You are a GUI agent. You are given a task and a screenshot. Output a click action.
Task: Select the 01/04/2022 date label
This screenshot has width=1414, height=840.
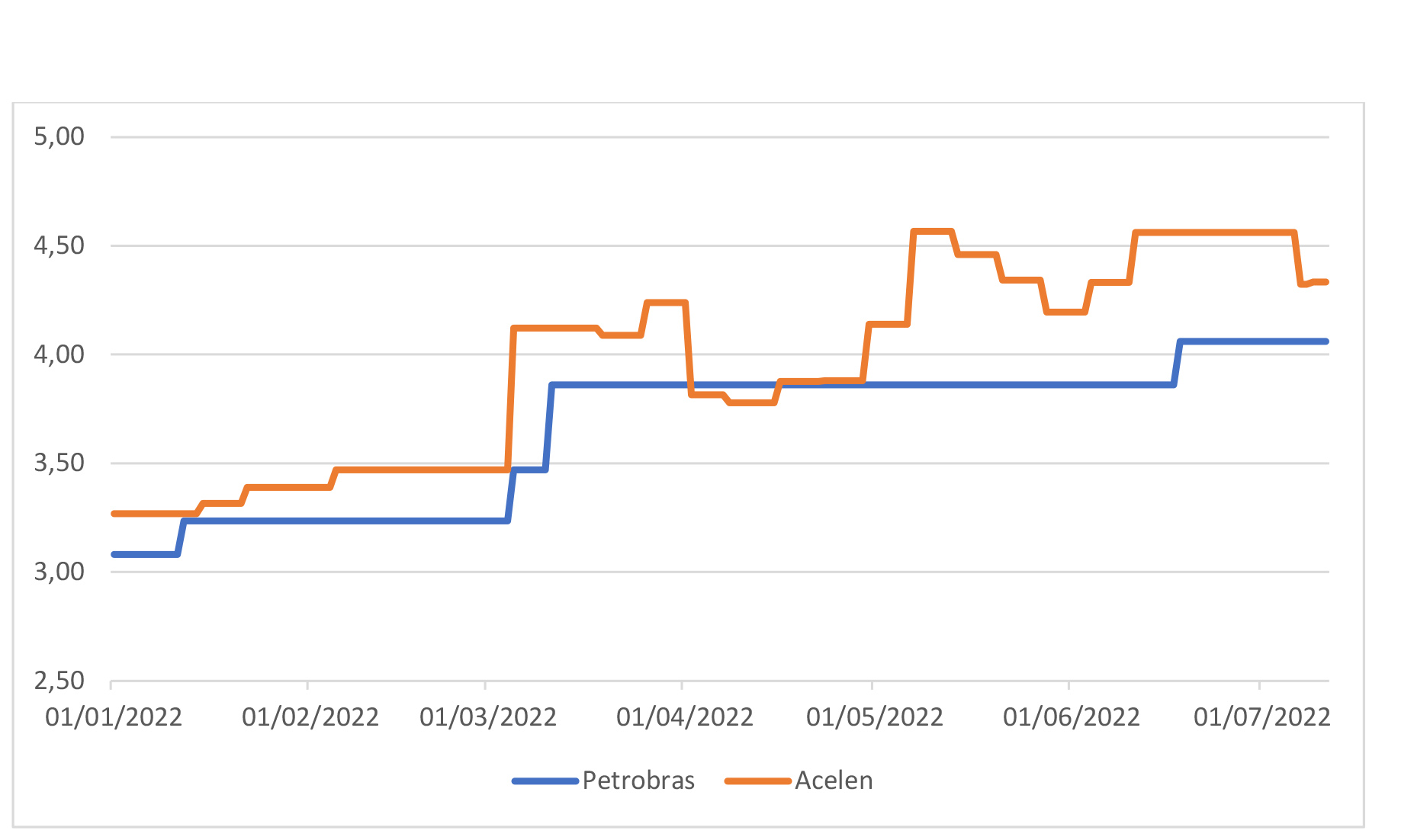point(685,717)
